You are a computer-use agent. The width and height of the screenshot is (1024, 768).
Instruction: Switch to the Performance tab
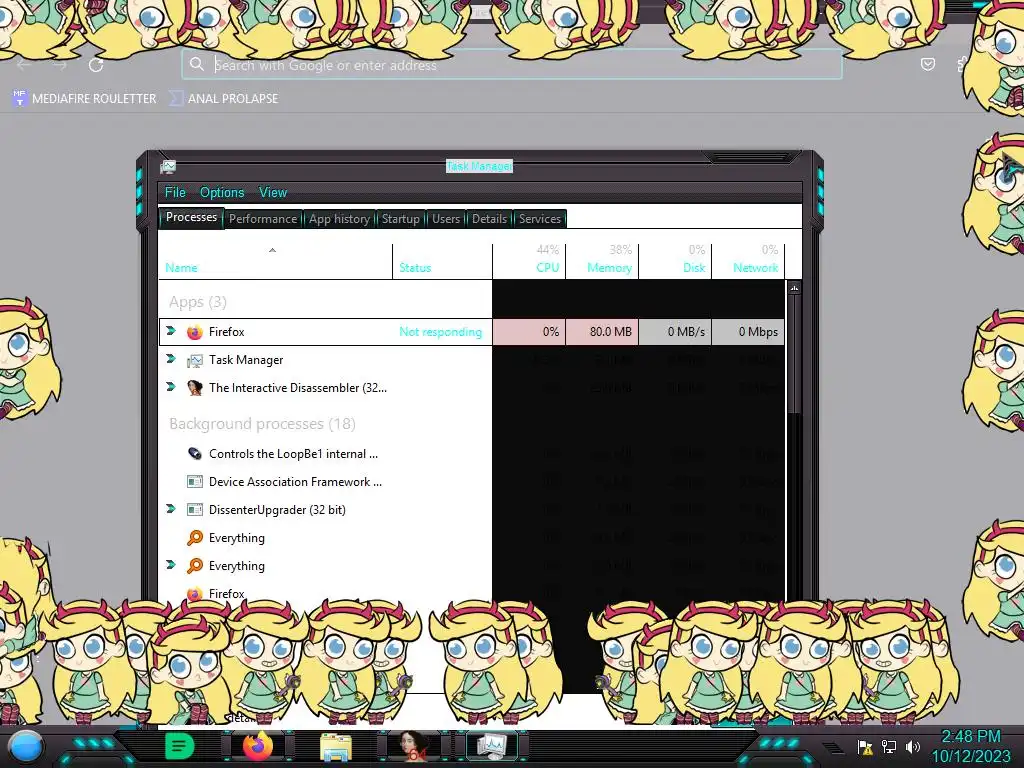point(263,219)
